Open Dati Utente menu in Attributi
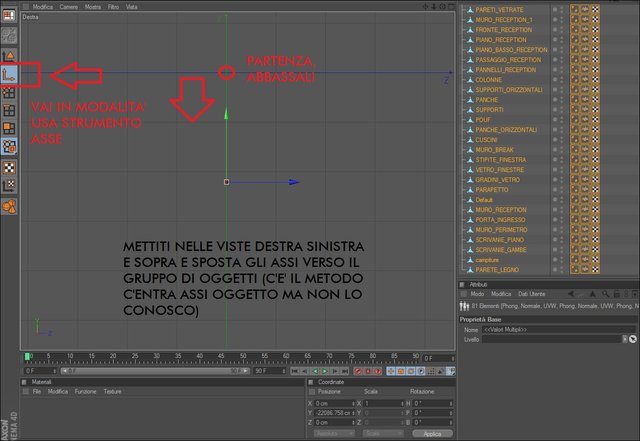The image size is (640, 441). pyautogui.click(x=531, y=294)
